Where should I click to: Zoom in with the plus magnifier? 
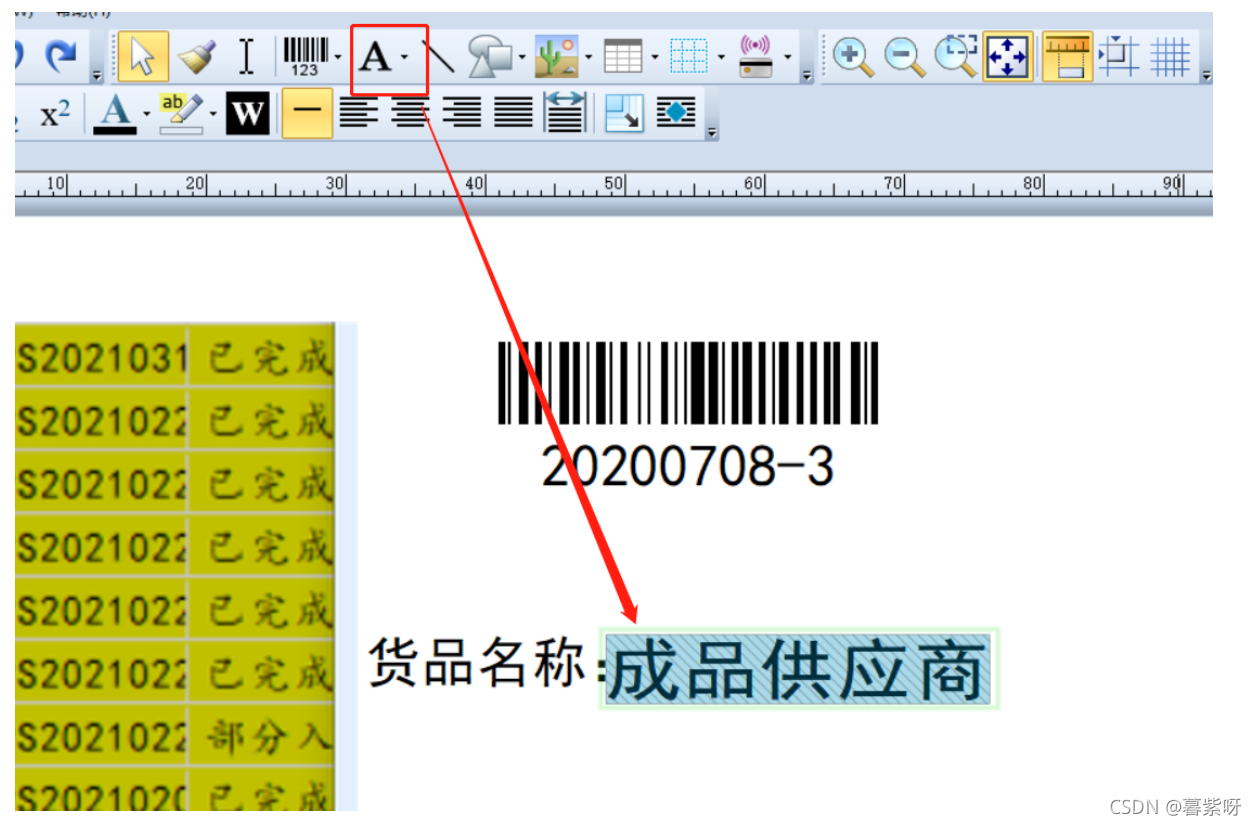point(853,57)
